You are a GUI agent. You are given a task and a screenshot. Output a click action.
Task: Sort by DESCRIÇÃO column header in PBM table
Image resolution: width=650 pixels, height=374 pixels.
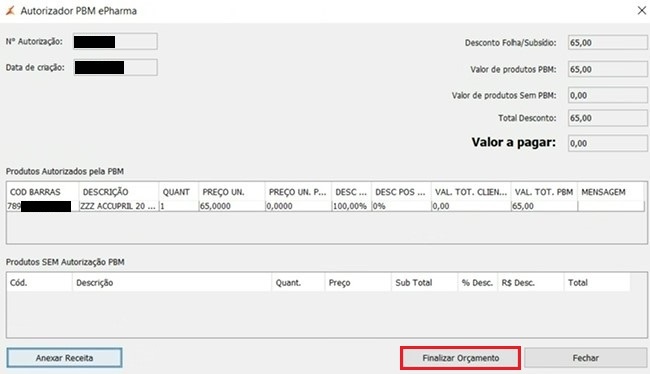119,192
